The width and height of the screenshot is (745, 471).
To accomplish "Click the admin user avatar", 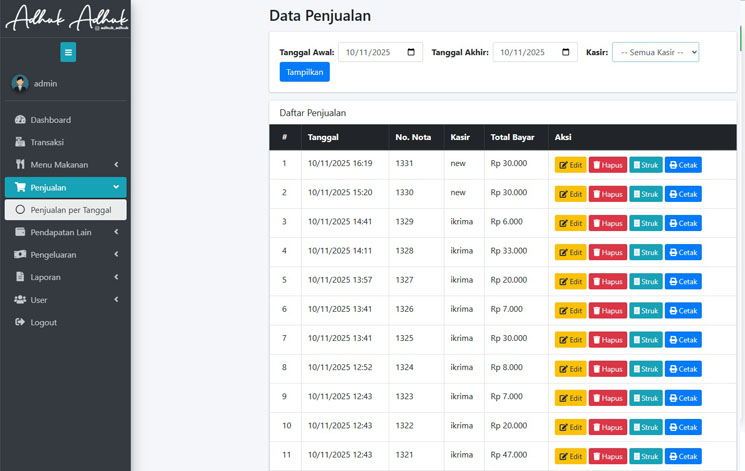I will [x=20, y=84].
